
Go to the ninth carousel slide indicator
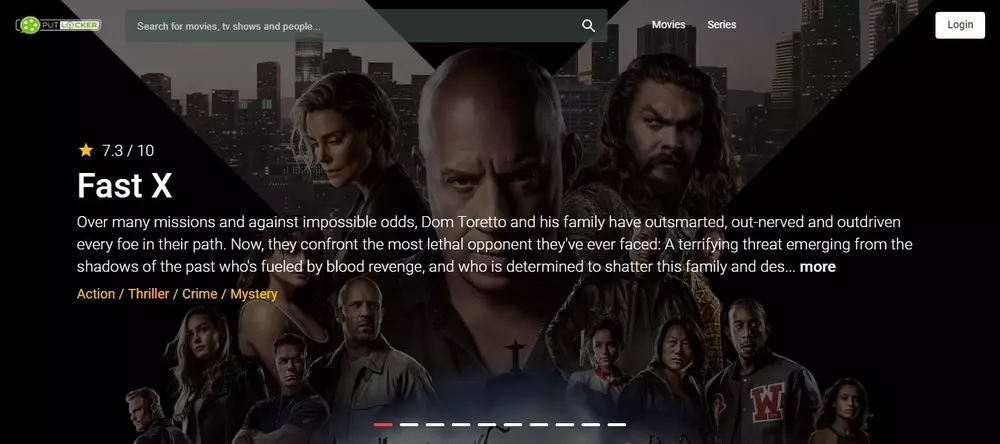click(591, 424)
